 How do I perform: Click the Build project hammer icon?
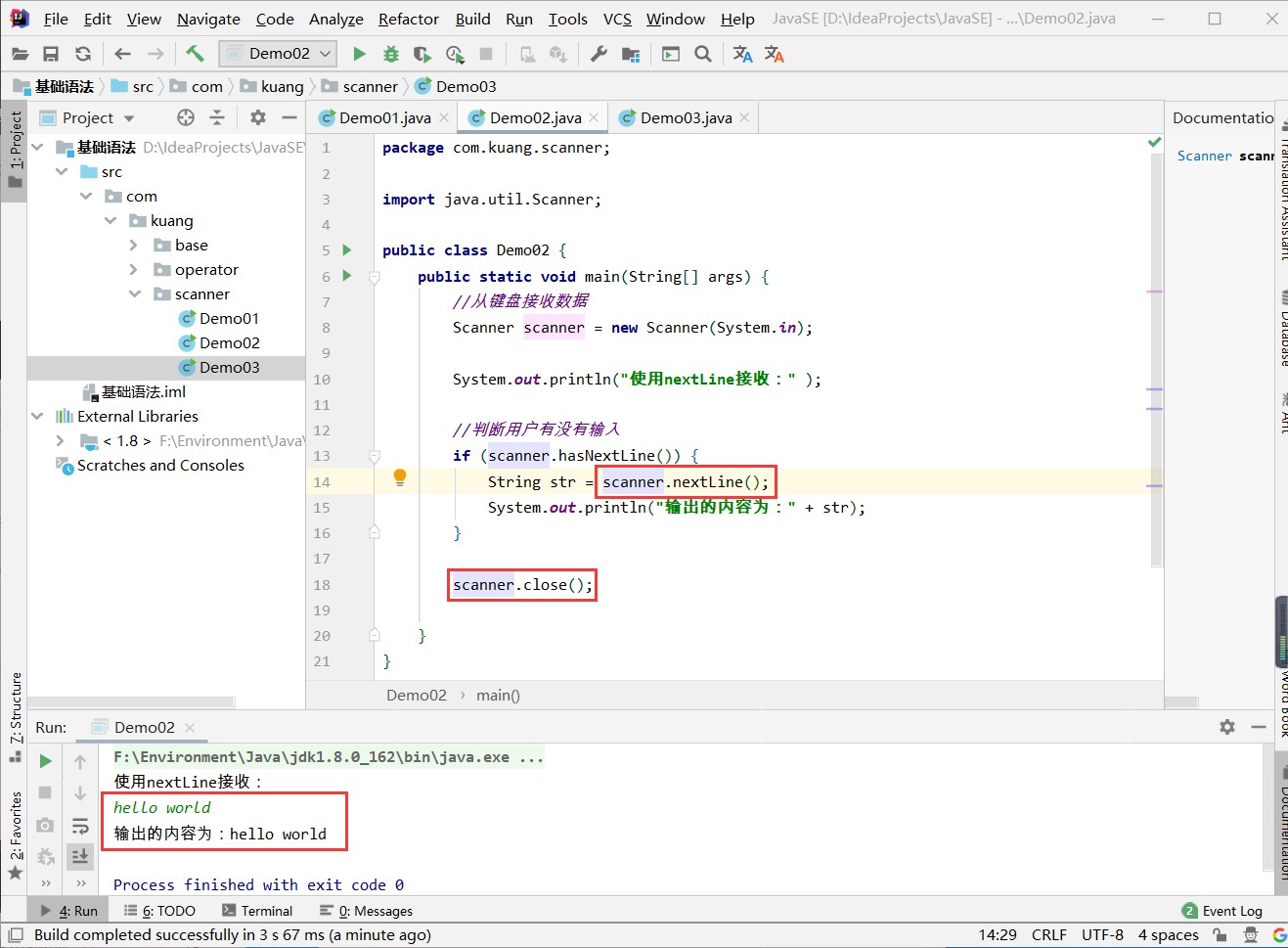pyautogui.click(x=195, y=54)
